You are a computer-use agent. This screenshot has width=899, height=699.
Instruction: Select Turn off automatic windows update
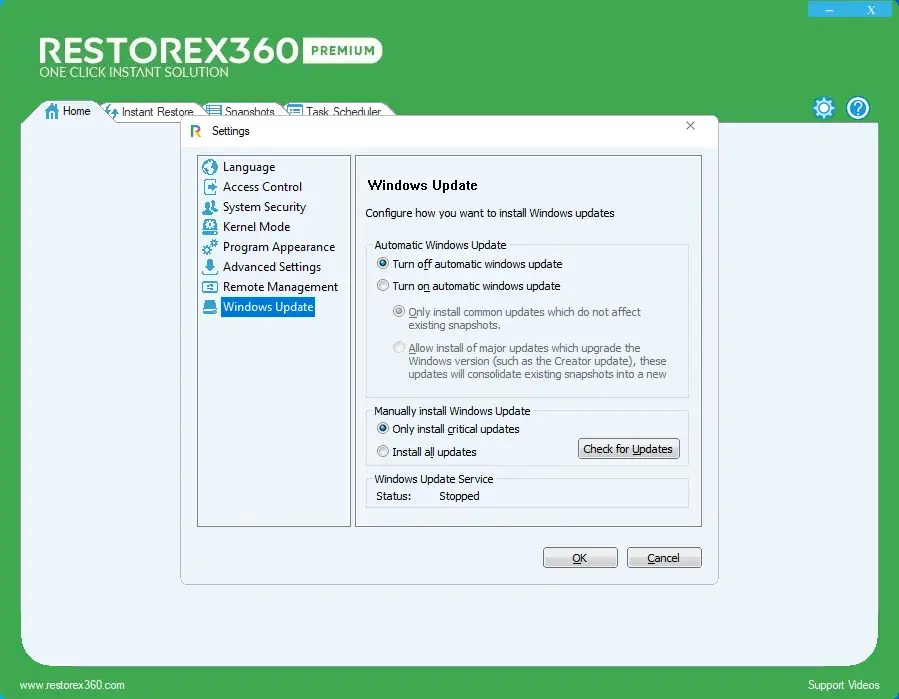coord(383,264)
